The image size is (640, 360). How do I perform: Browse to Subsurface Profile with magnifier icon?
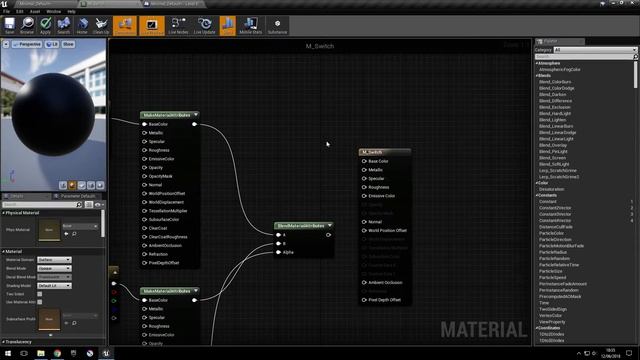(74, 323)
